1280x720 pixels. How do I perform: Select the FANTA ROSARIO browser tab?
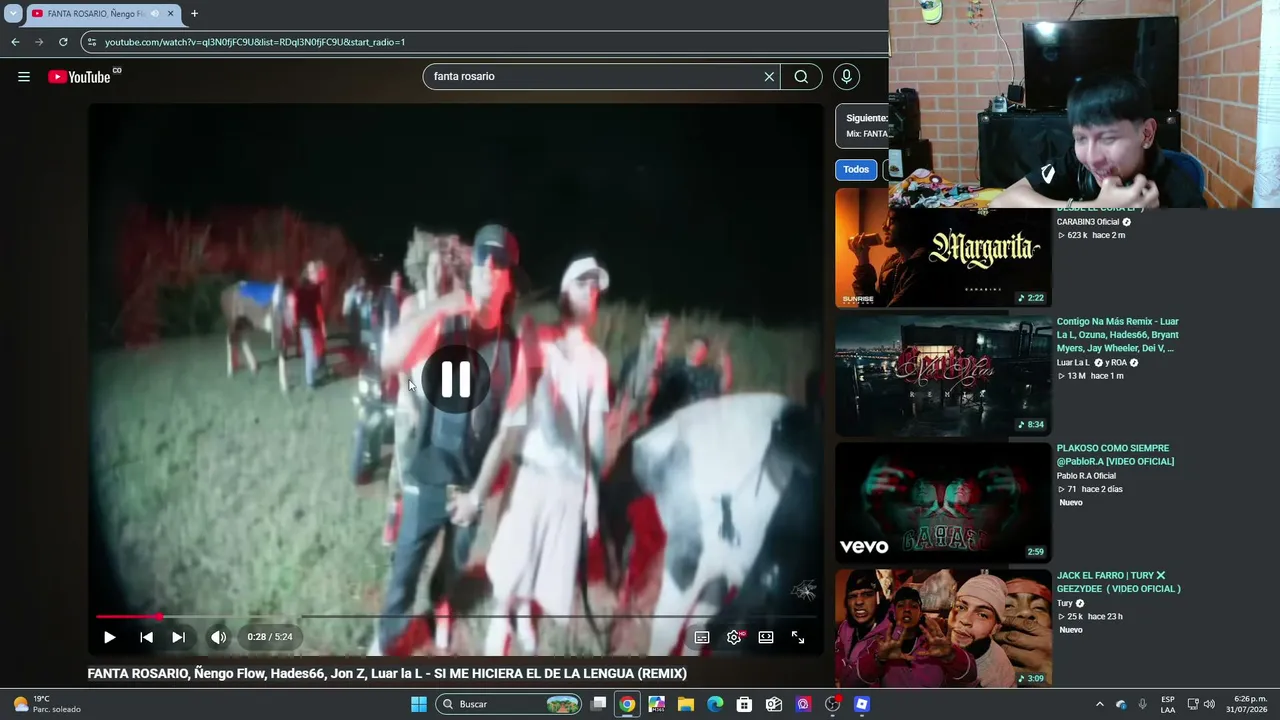103,14
